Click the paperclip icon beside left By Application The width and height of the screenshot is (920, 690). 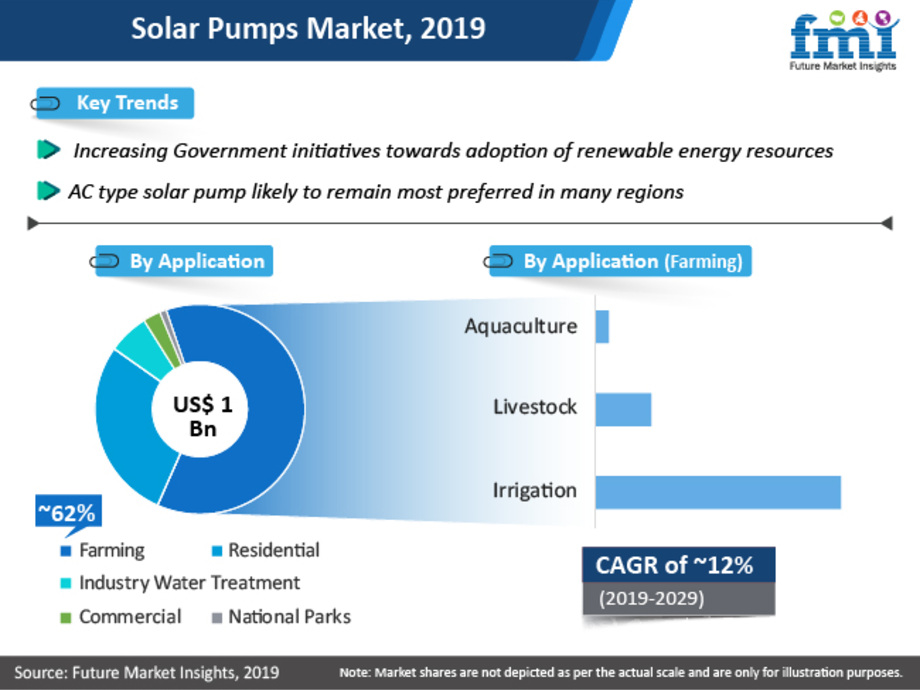105,262
